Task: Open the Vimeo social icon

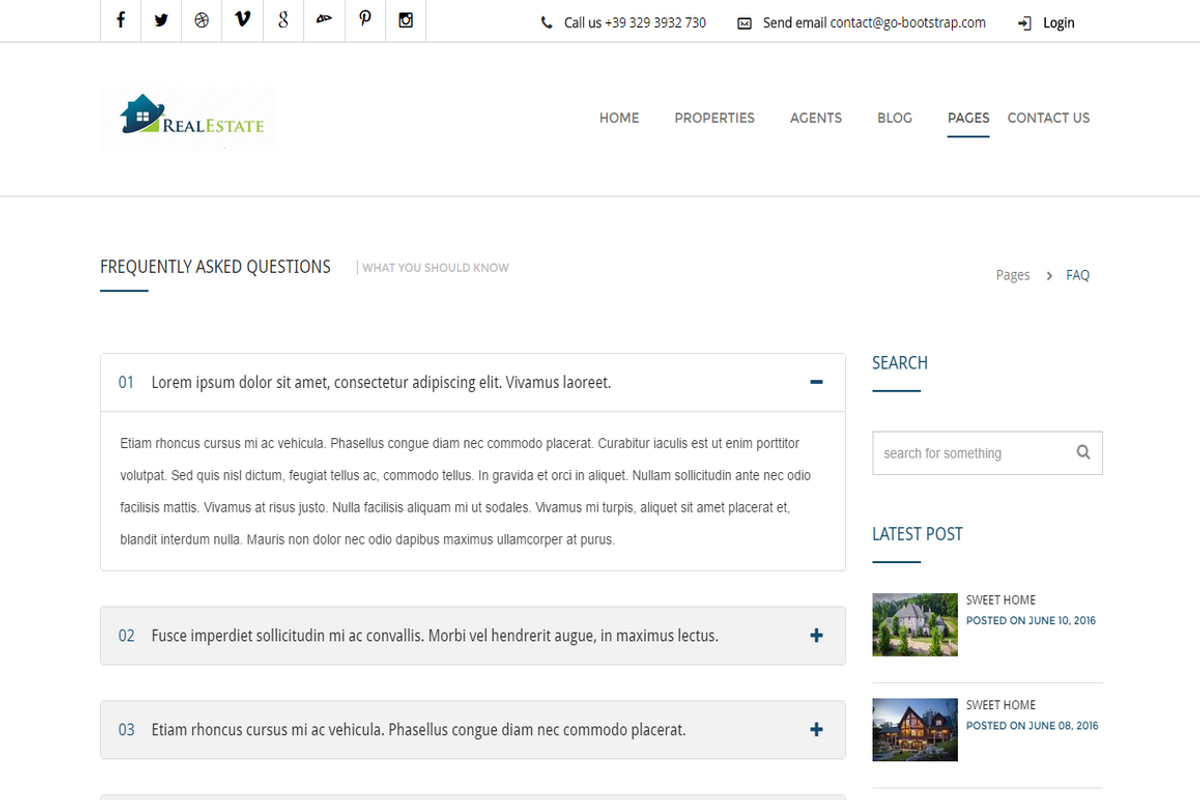Action: [243, 20]
